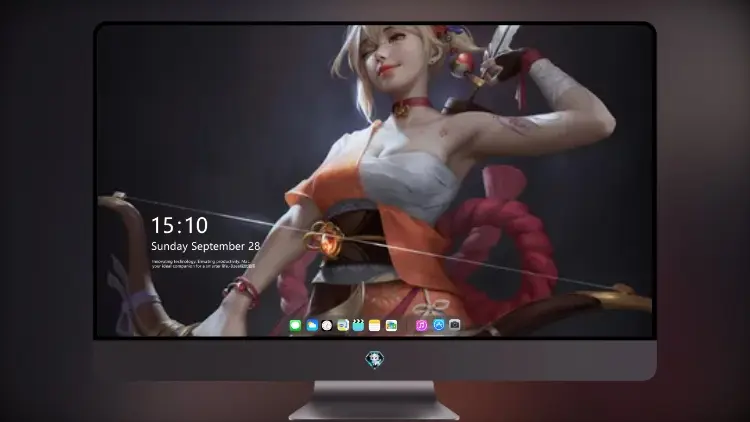This screenshot has height=422, width=750.
Task: Open the pink iTunes music app in dock
Action: tap(421, 325)
